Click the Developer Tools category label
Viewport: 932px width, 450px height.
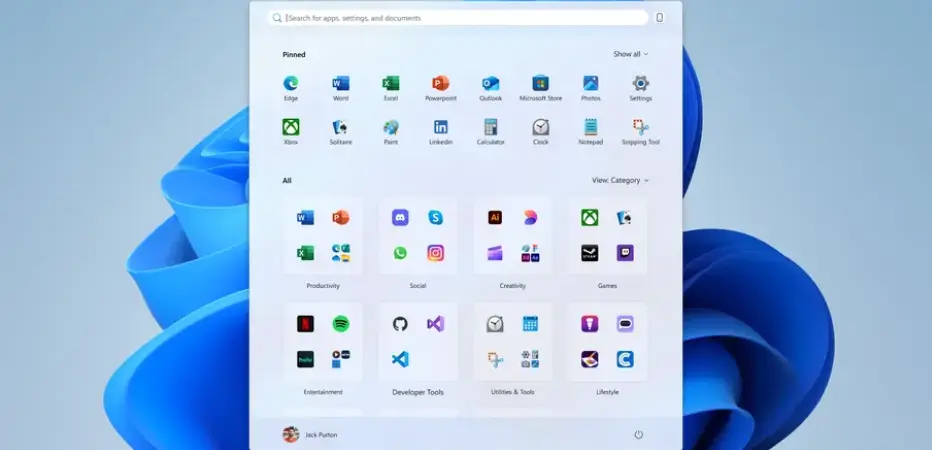418,392
